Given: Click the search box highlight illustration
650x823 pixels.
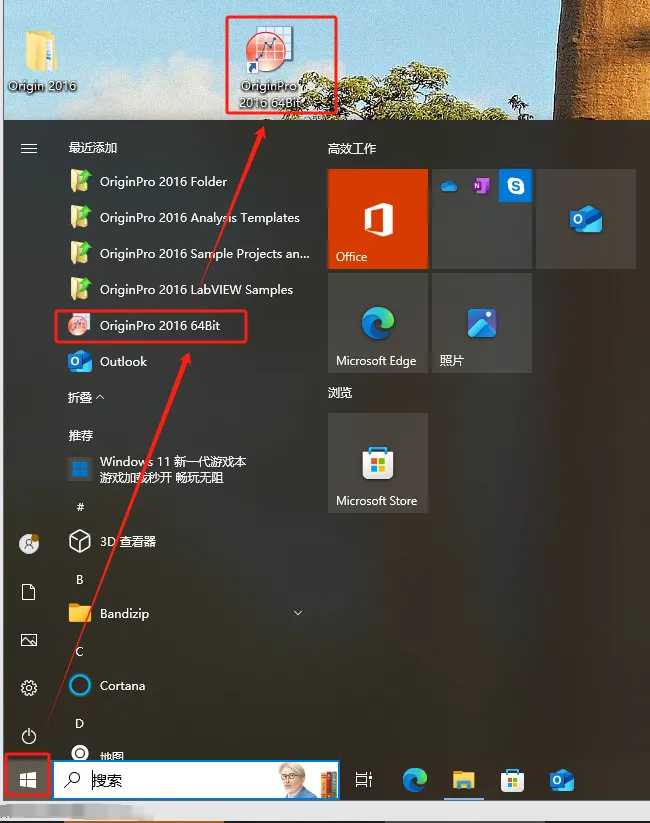Looking at the screenshot, I should [x=308, y=780].
